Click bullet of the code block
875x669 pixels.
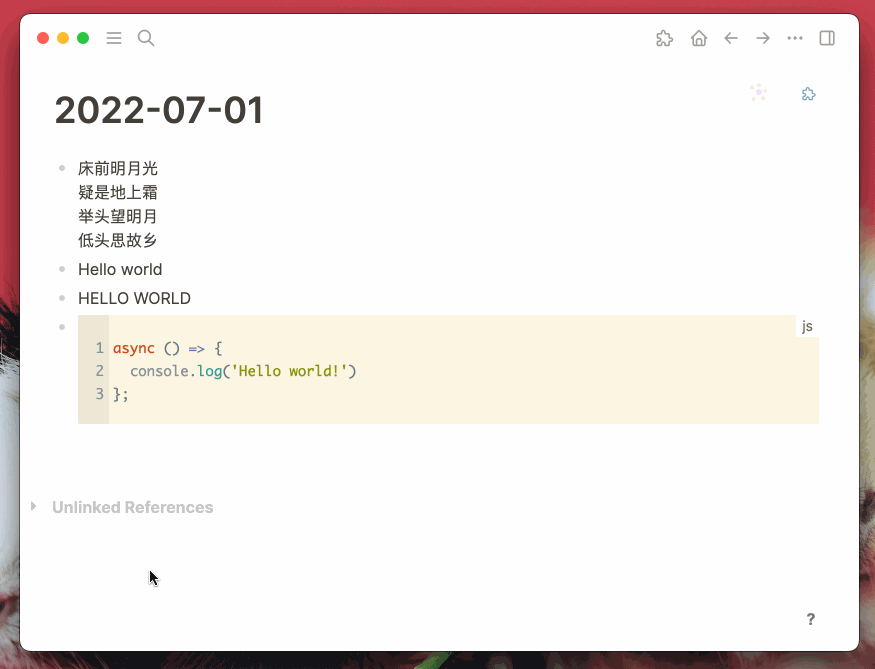pos(62,327)
